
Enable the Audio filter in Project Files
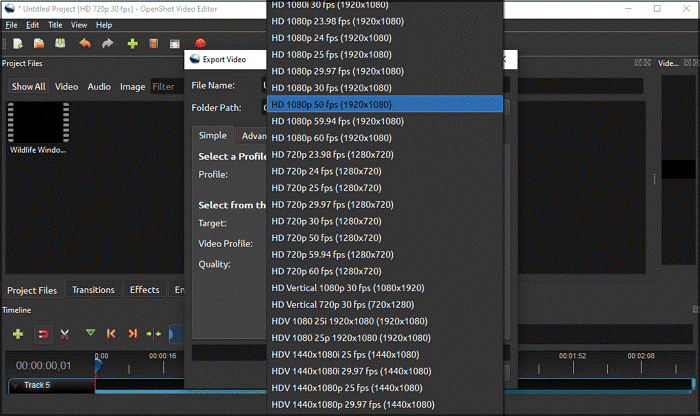(x=99, y=87)
